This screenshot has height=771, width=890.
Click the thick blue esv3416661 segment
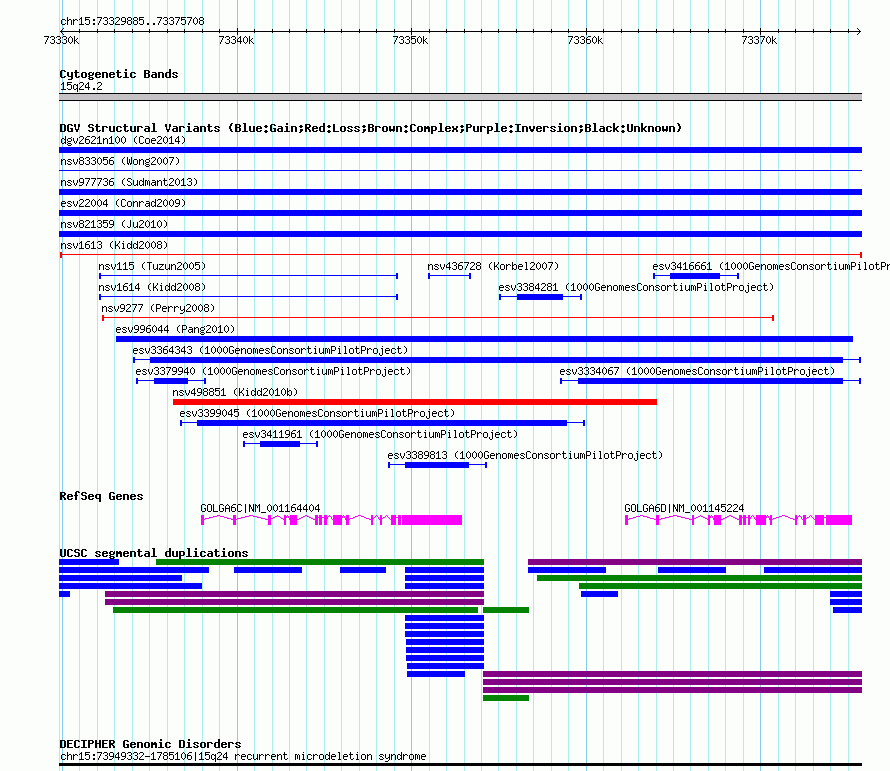(x=695, y=276)
